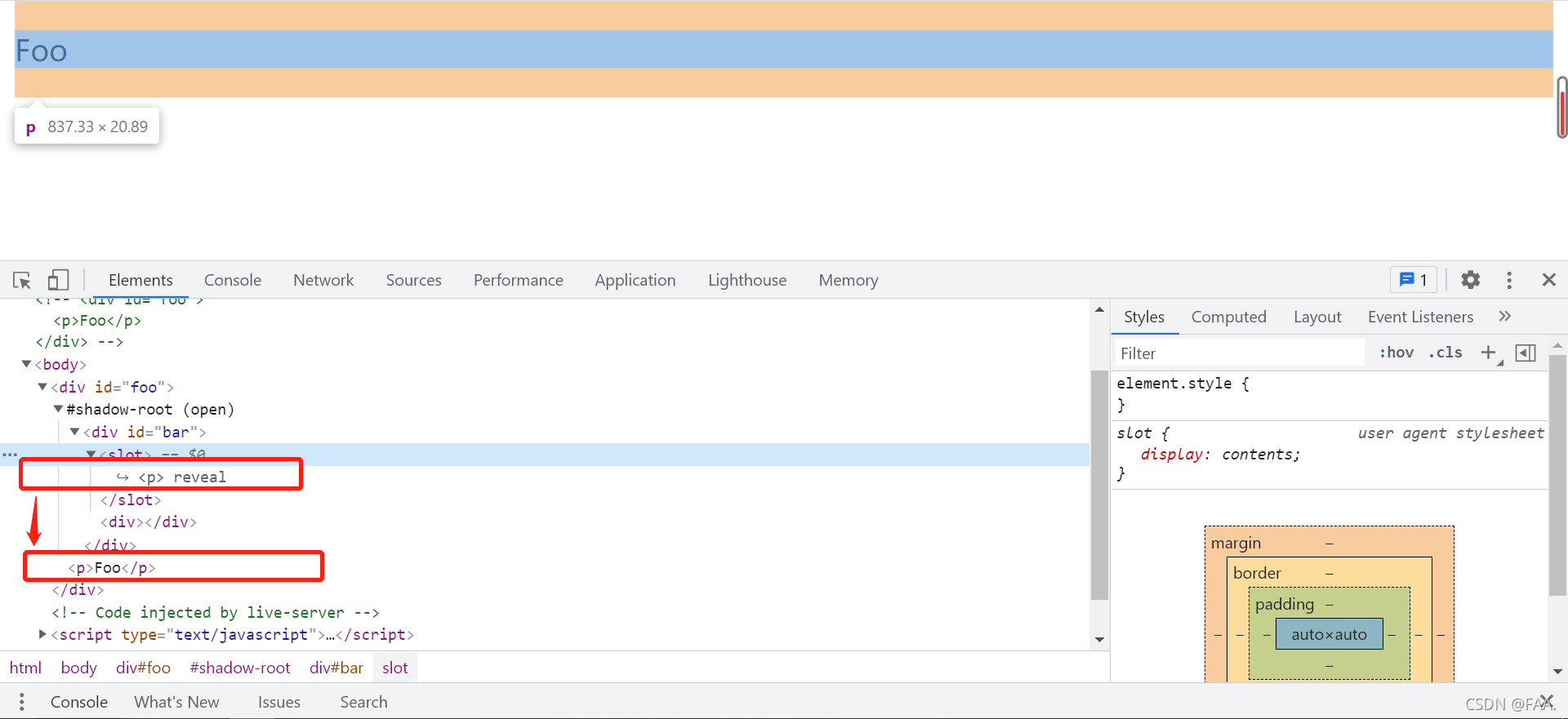Open the Sources tab
The width and height of the screenshot is (1568, 719).
point(413,280)
